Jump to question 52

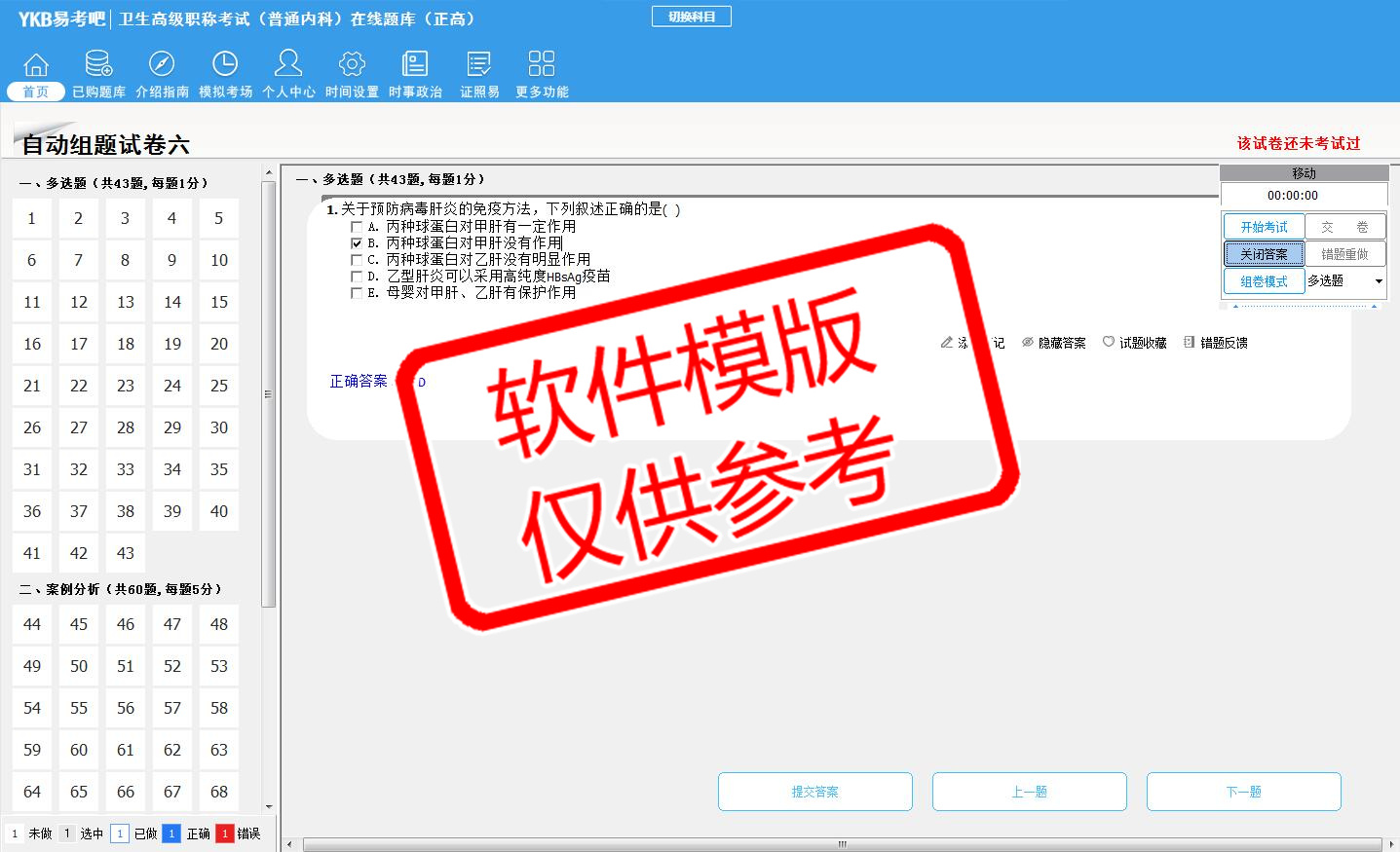172,666
